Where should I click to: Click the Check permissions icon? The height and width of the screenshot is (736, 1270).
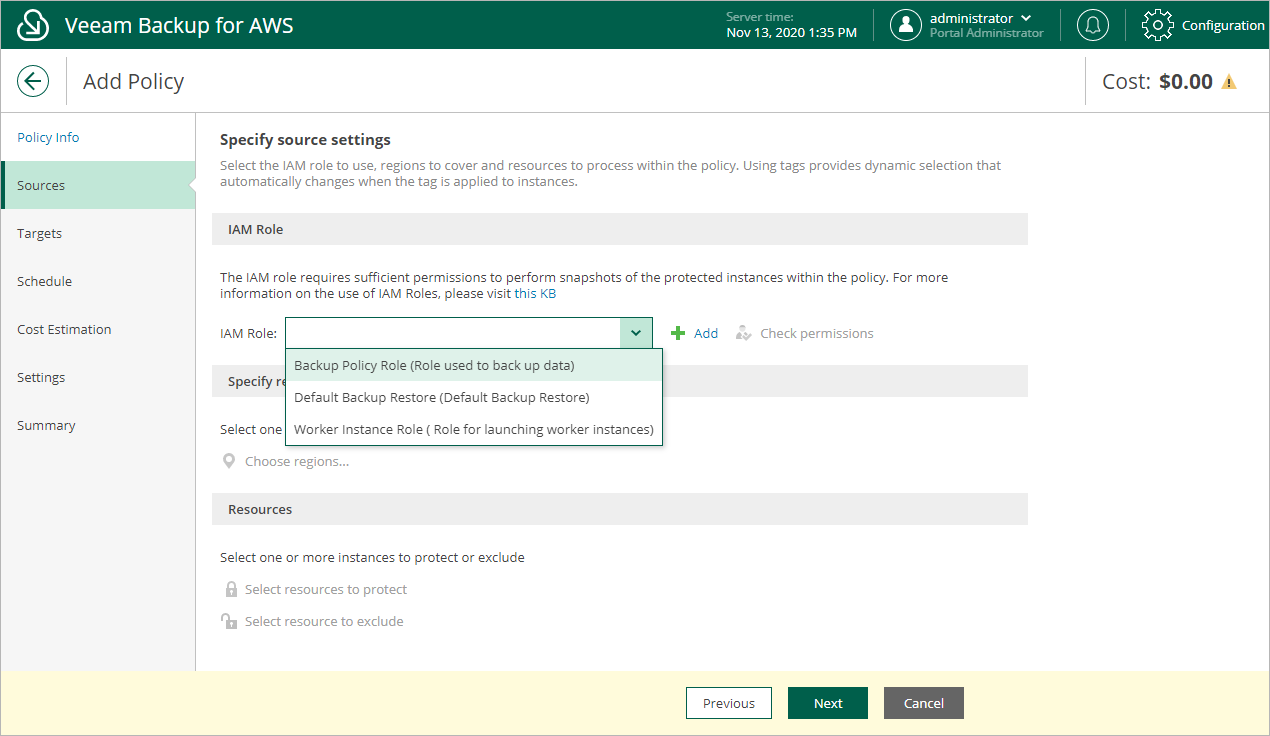pos(743,333)
